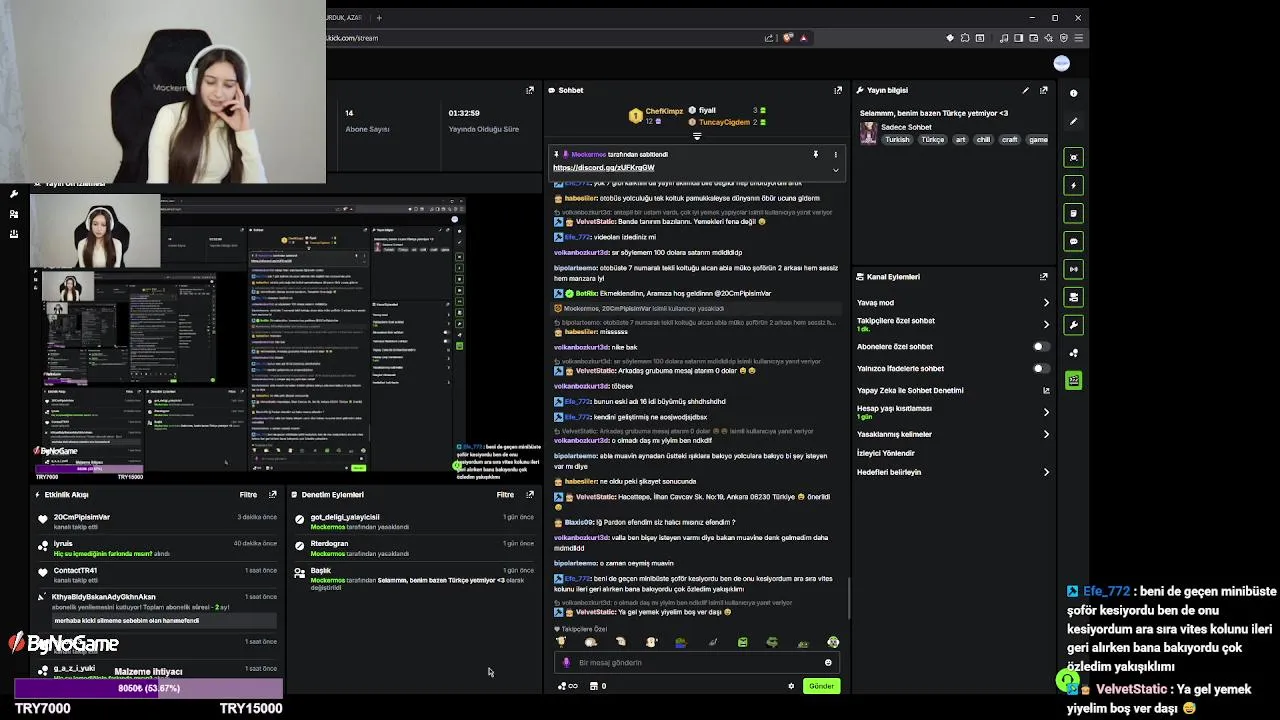This screenshot has height=720, width=1280.
Task: Toggle the chat bubble widget icon in sidebar
Action: pos(1073,241)
